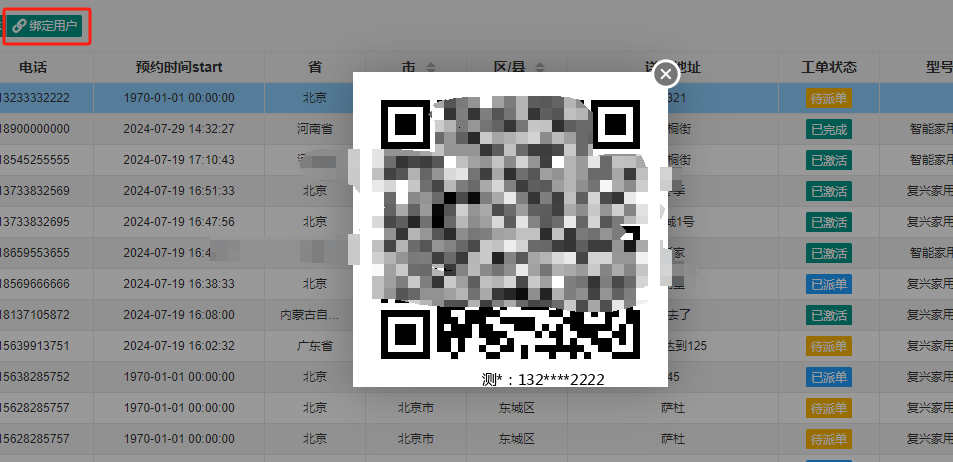This screenshot has height=462, width=953.
Task: Click 已激活 badge in 13733832695 row
Action: pos(829,222)
